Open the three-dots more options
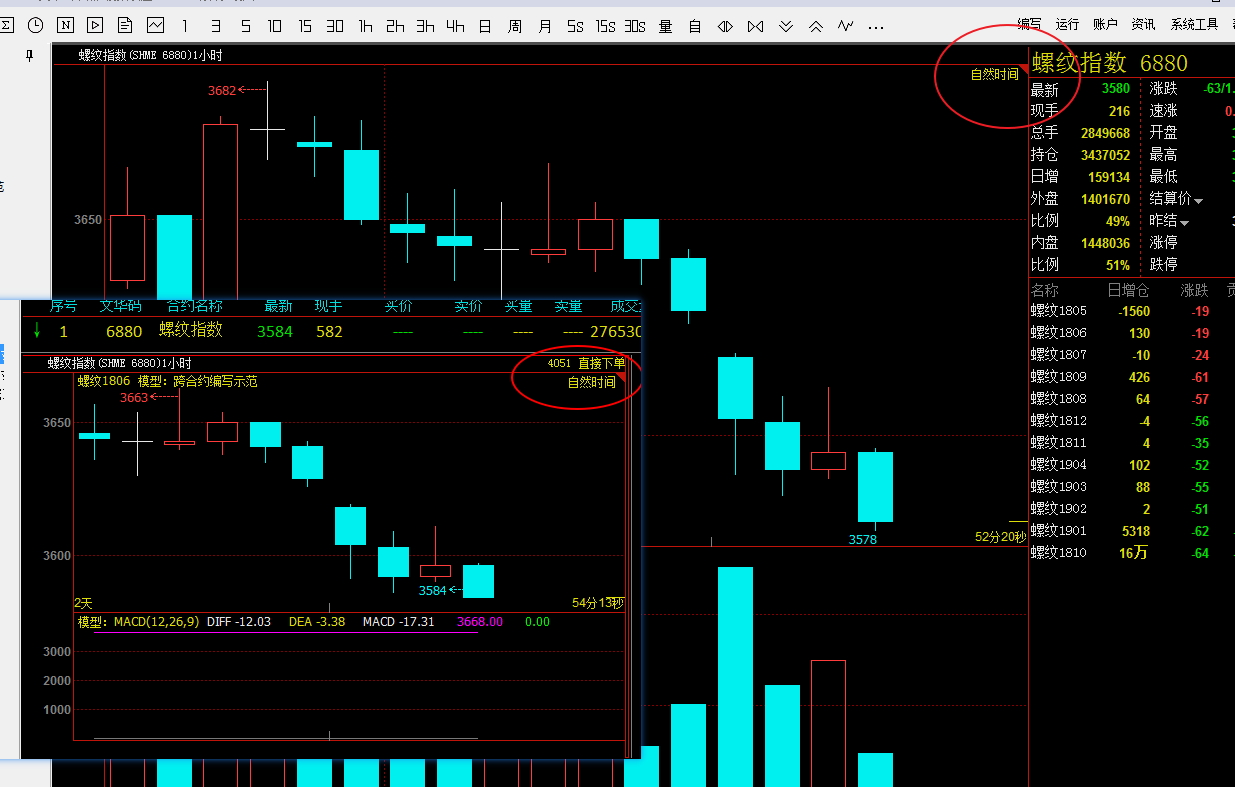This screenshot has width=1235, height=787. click(876, 26)
